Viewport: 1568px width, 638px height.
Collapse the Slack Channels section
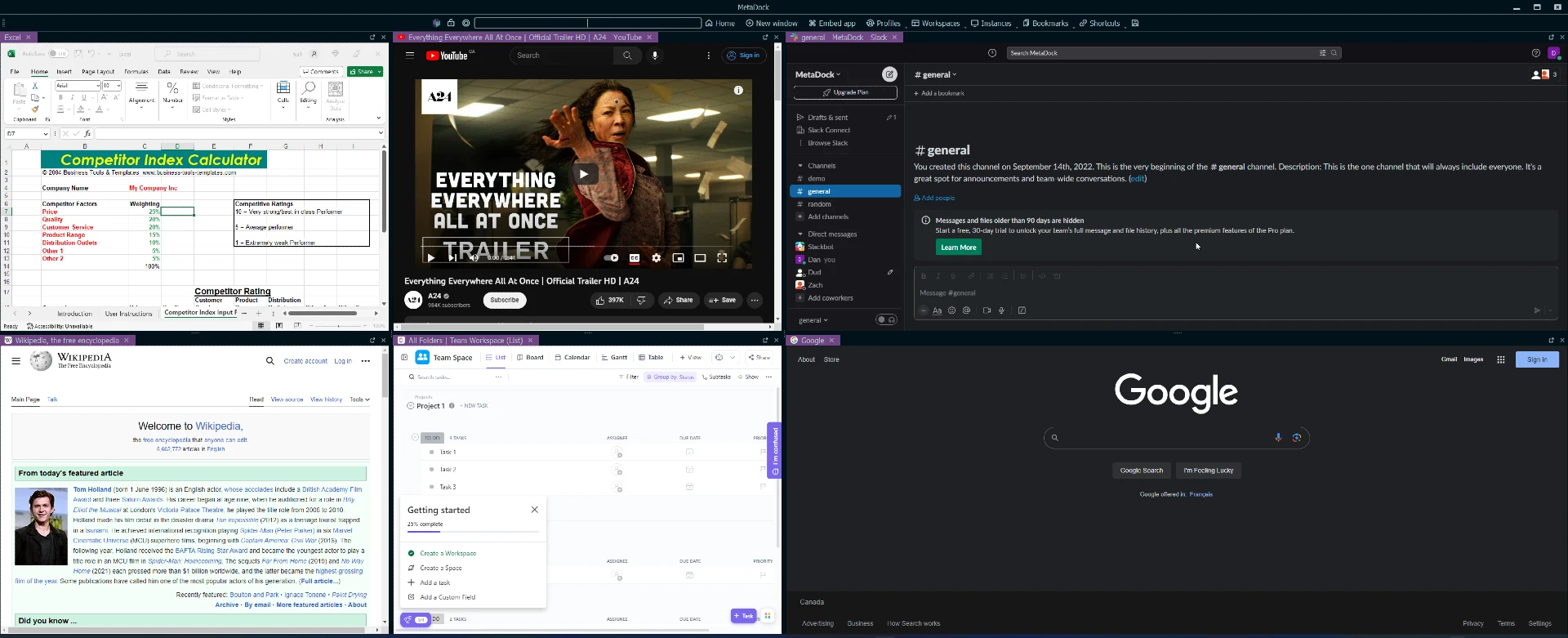point(800,166)
